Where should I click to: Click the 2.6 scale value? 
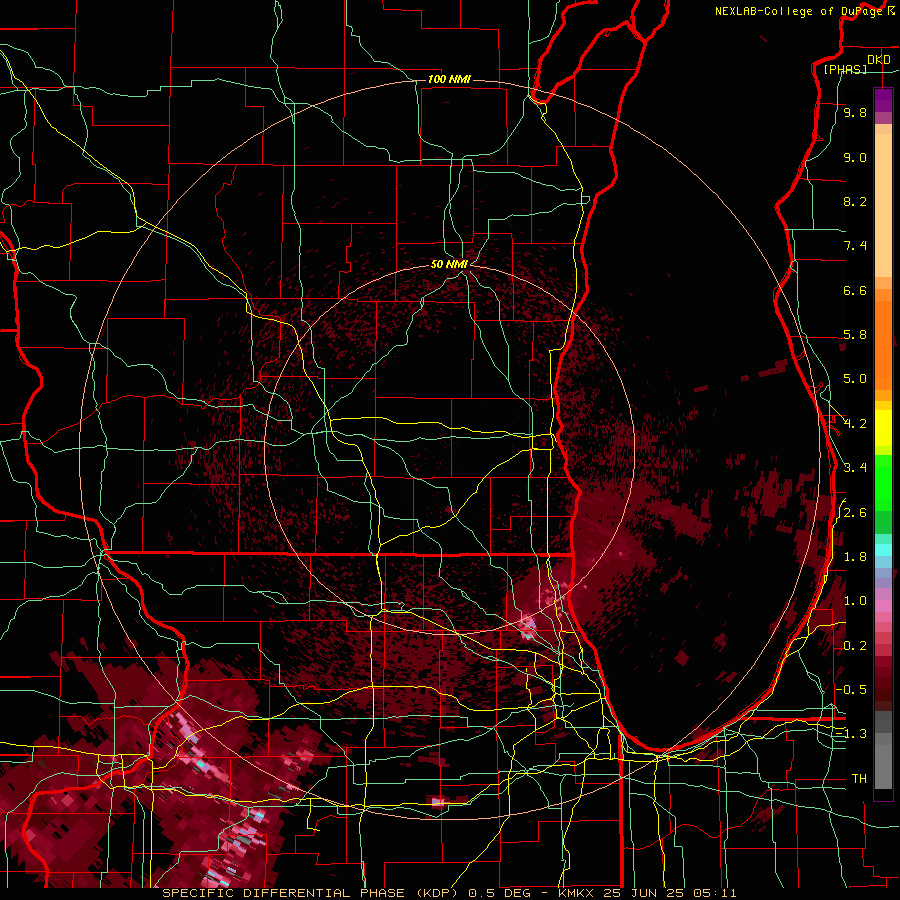[x=855, y=512]
